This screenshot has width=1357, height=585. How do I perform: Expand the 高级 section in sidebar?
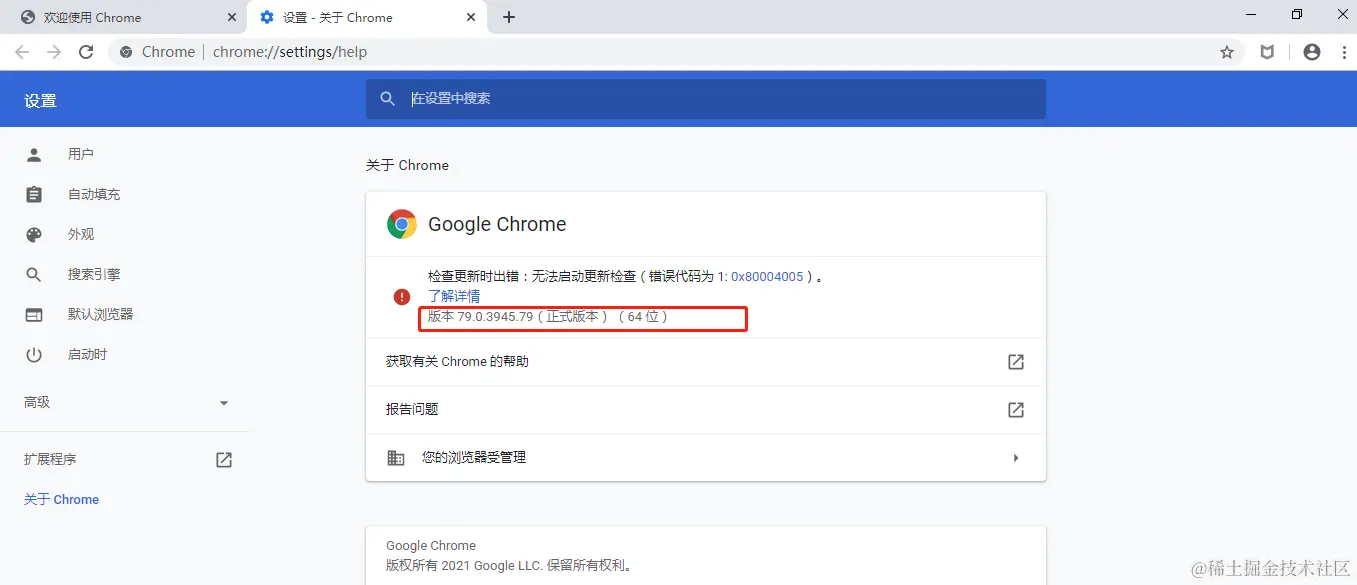[x=125, y=402]
